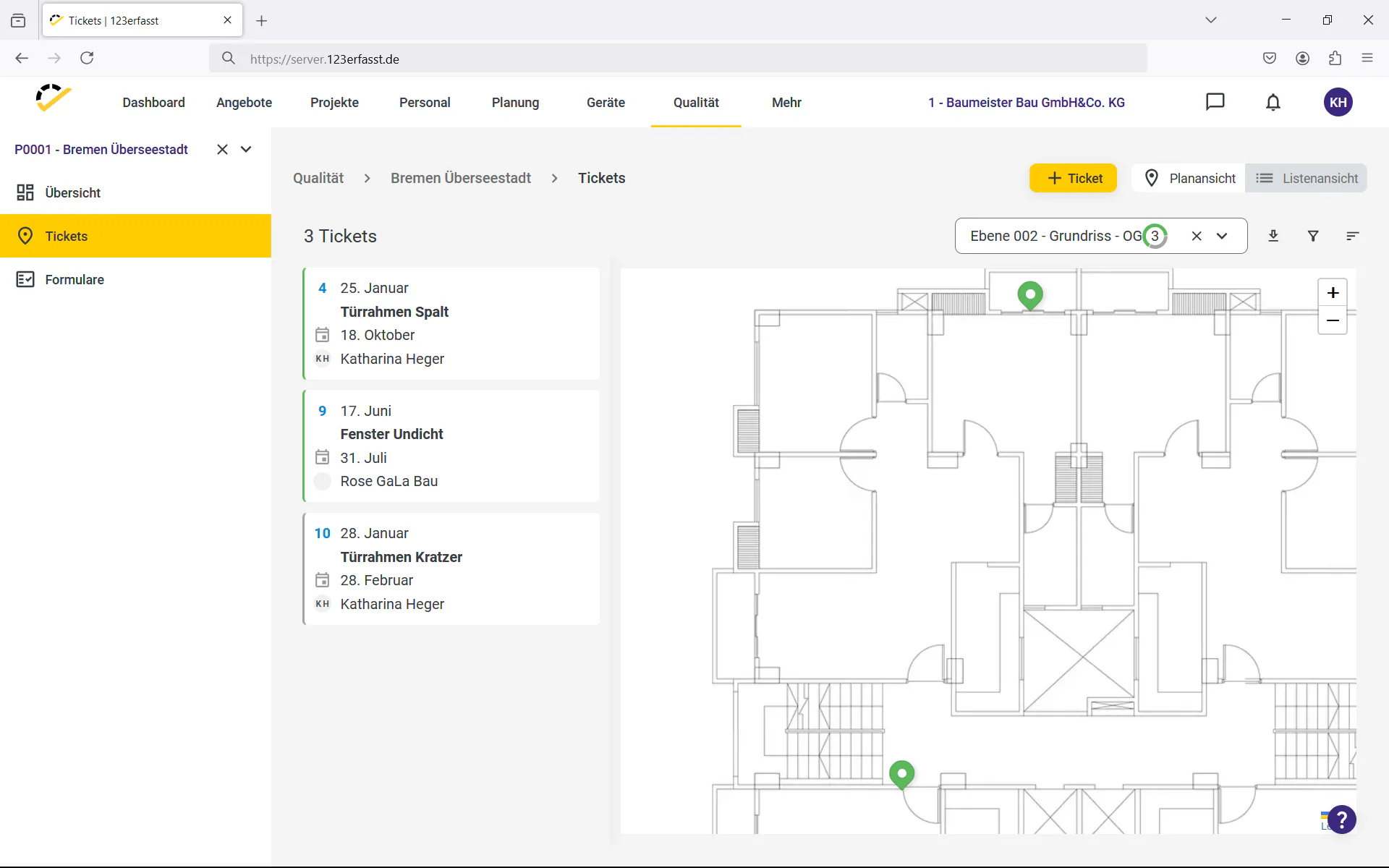Close the P0001 Bremen Überseestadt project
The width and height of the screenshot is (1389, 868).
pos(222,149)
